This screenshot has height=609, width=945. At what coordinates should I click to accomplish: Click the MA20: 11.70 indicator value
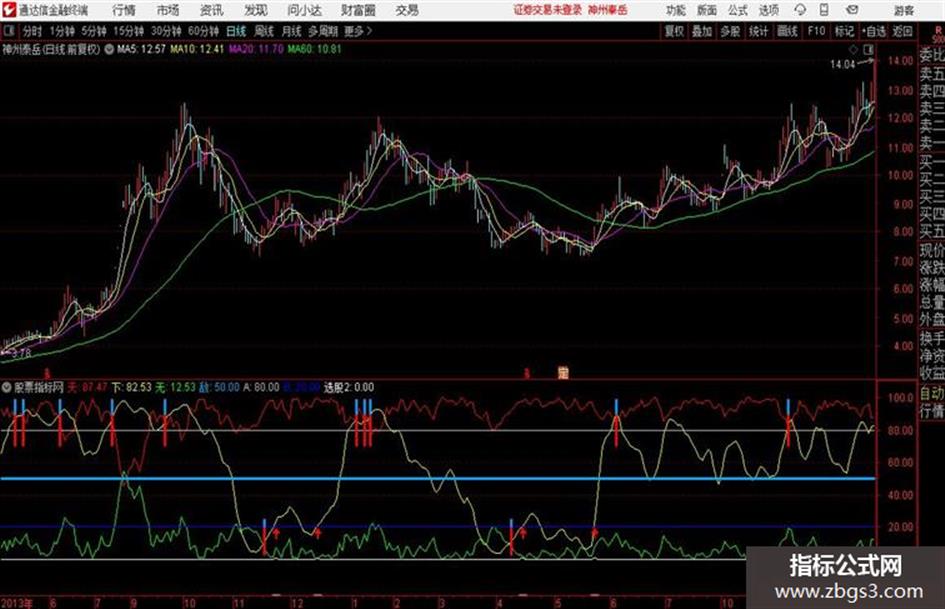pos(256,49)
